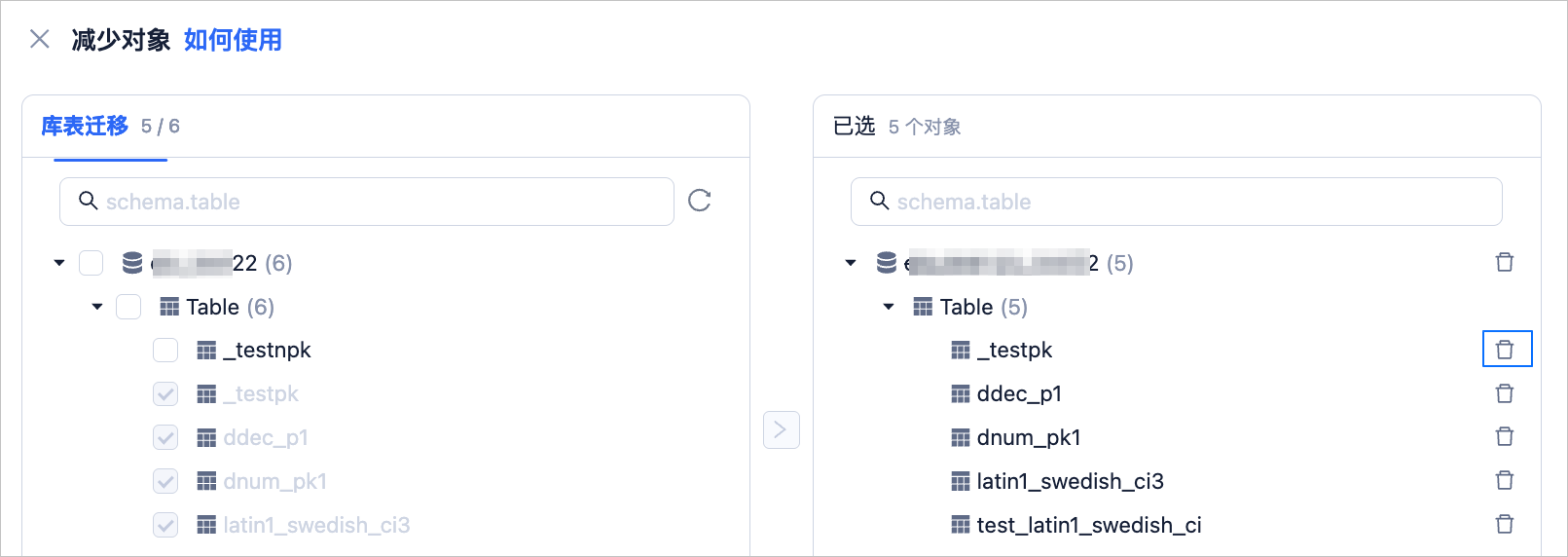Switch to the 库表迁移 tab

[x=85, y=126]
